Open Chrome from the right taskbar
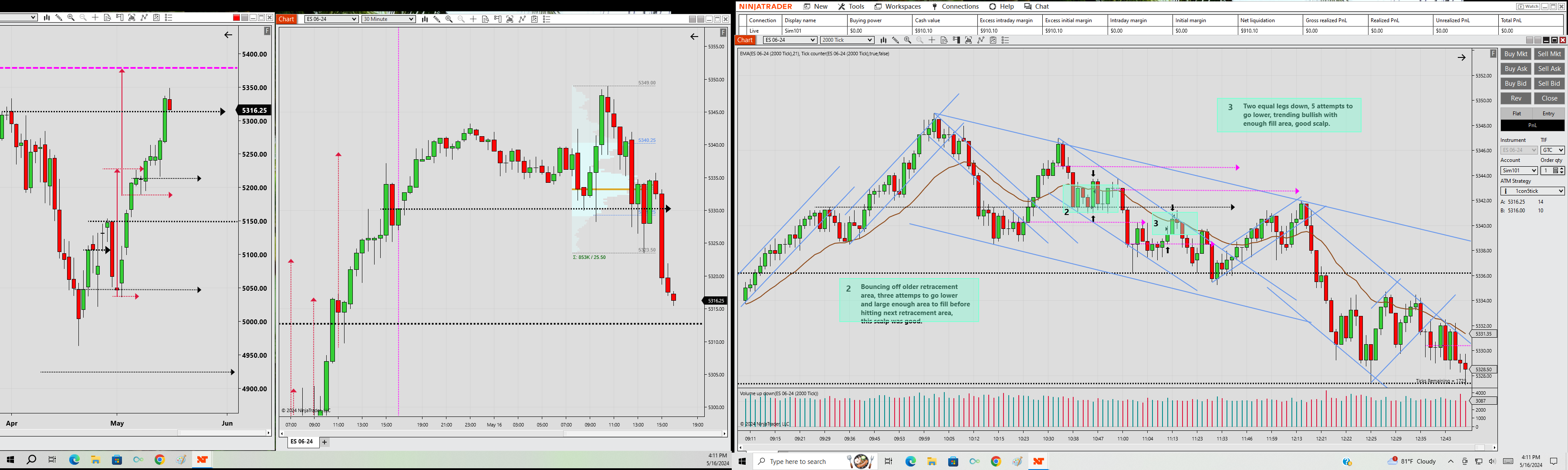The width and height of the screenshot is (1568, 470). tap(996, 461)
